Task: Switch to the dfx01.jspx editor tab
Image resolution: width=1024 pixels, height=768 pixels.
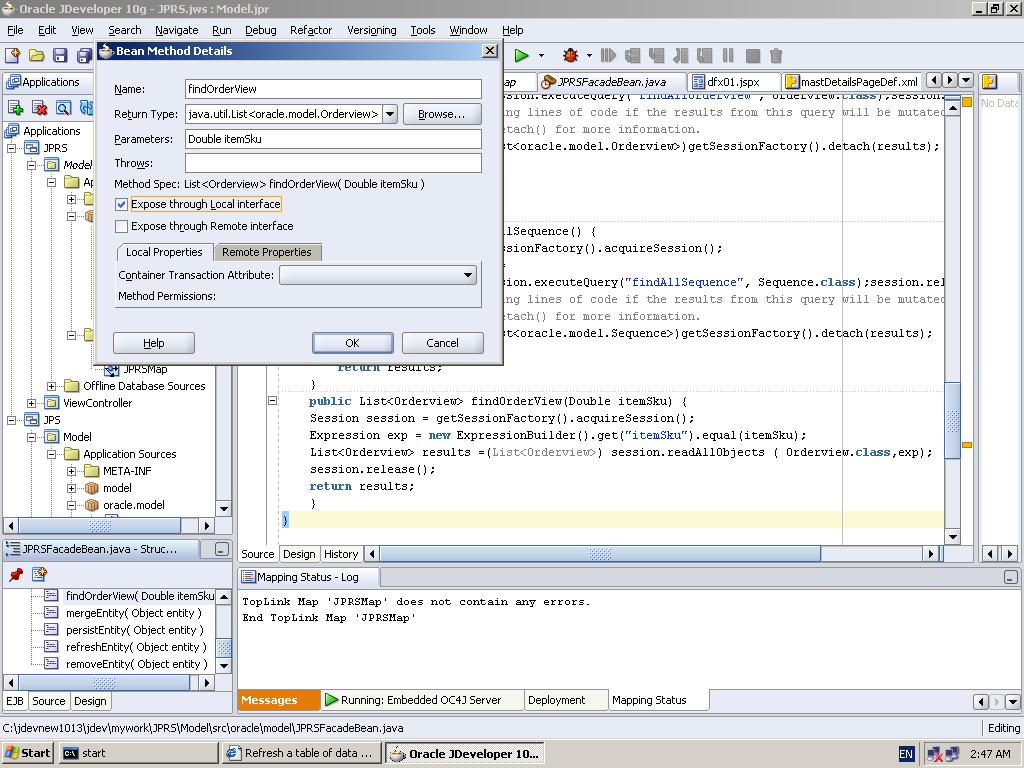Action: [733, 82]
